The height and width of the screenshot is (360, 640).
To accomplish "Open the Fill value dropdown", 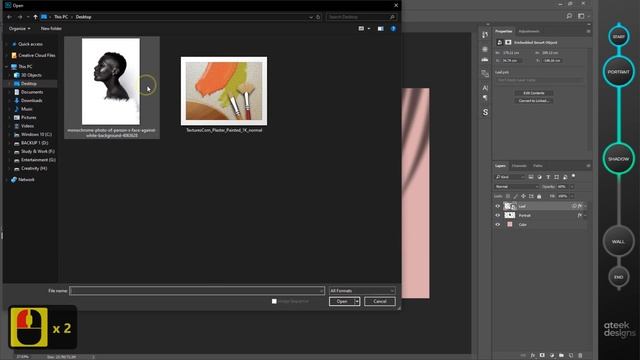I will [x=572, y=196].
